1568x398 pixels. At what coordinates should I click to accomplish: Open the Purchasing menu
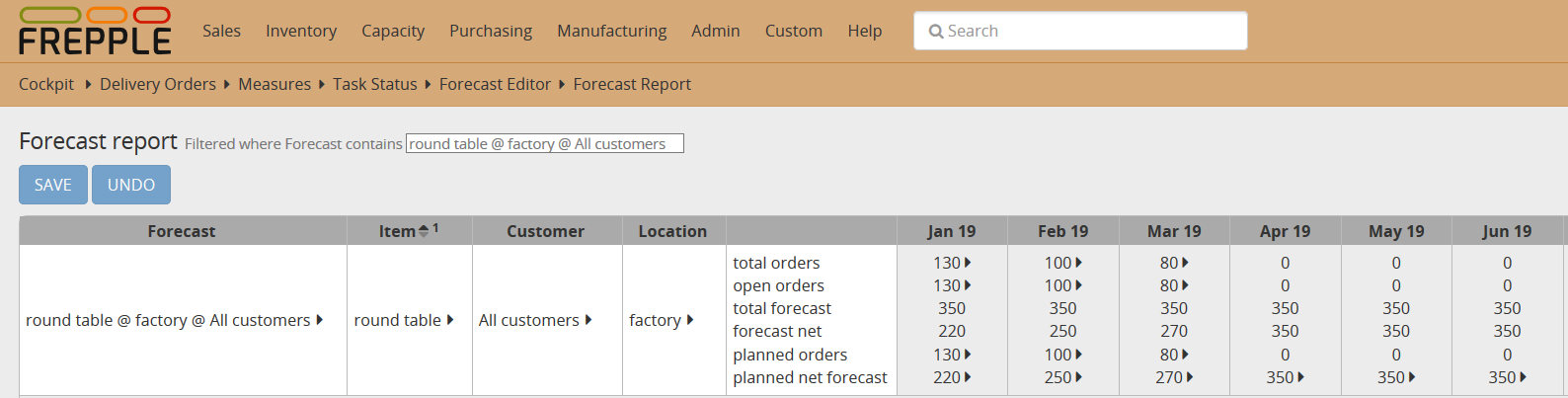[x=491, y=31]
